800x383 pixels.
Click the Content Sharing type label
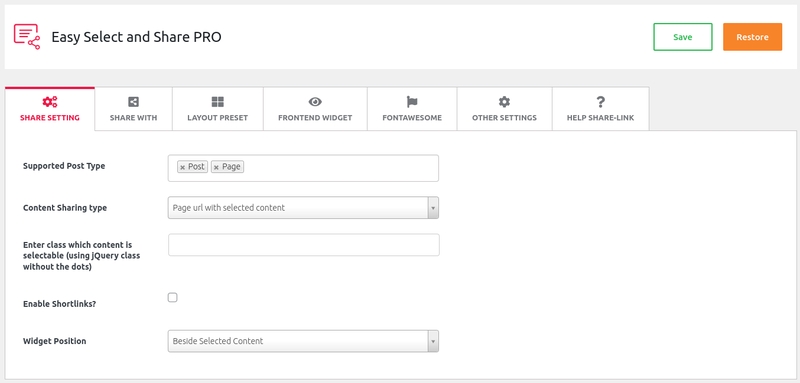point(65,208)
